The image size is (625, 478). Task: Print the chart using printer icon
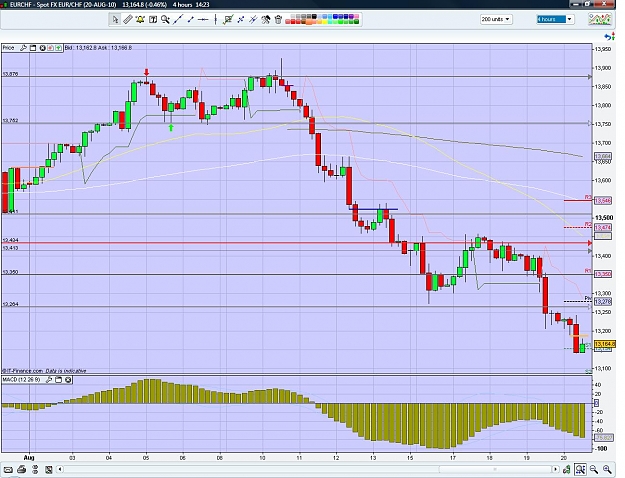pos(22,470)
